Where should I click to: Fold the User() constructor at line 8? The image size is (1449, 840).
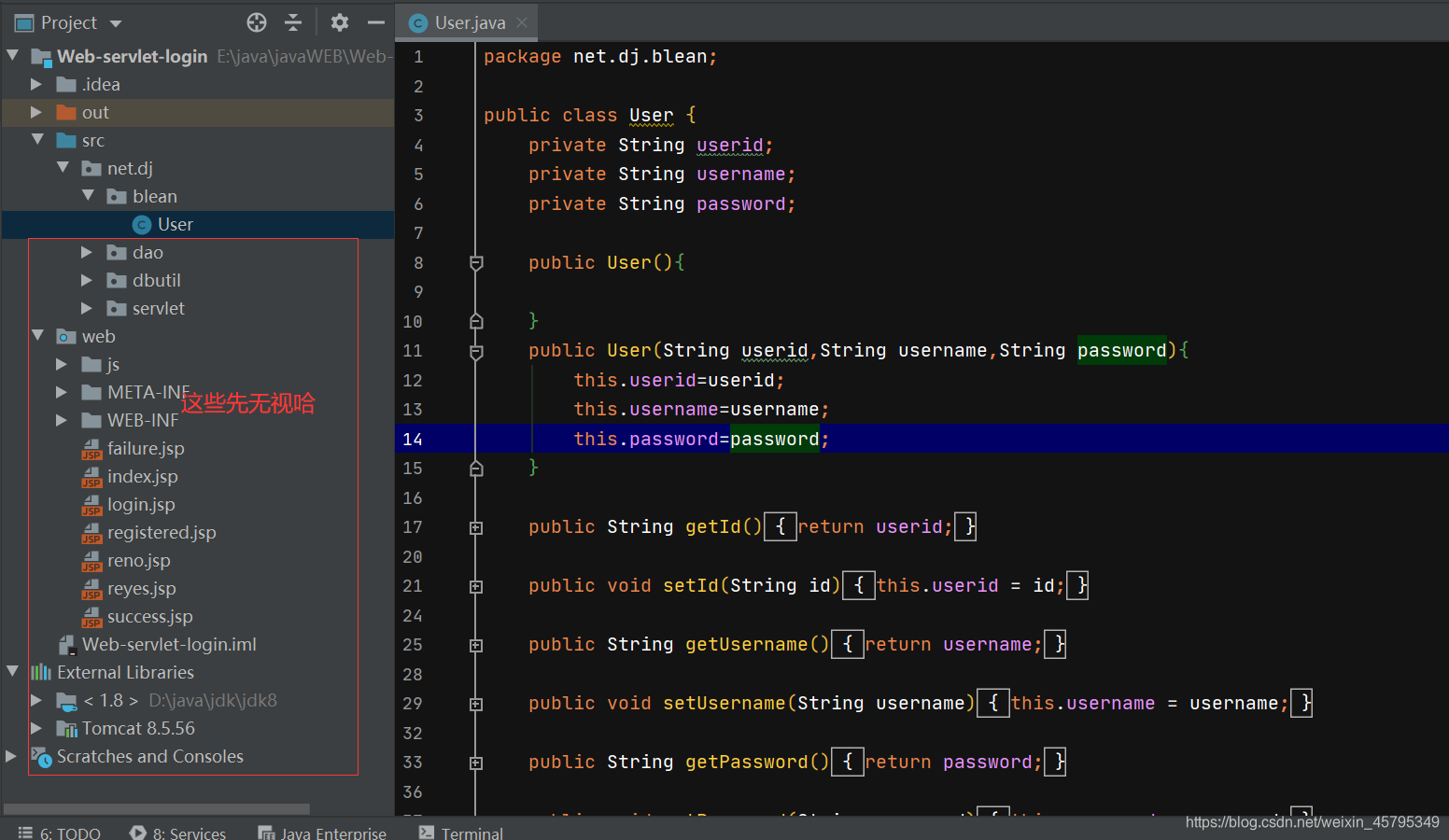tap(476, 263)
